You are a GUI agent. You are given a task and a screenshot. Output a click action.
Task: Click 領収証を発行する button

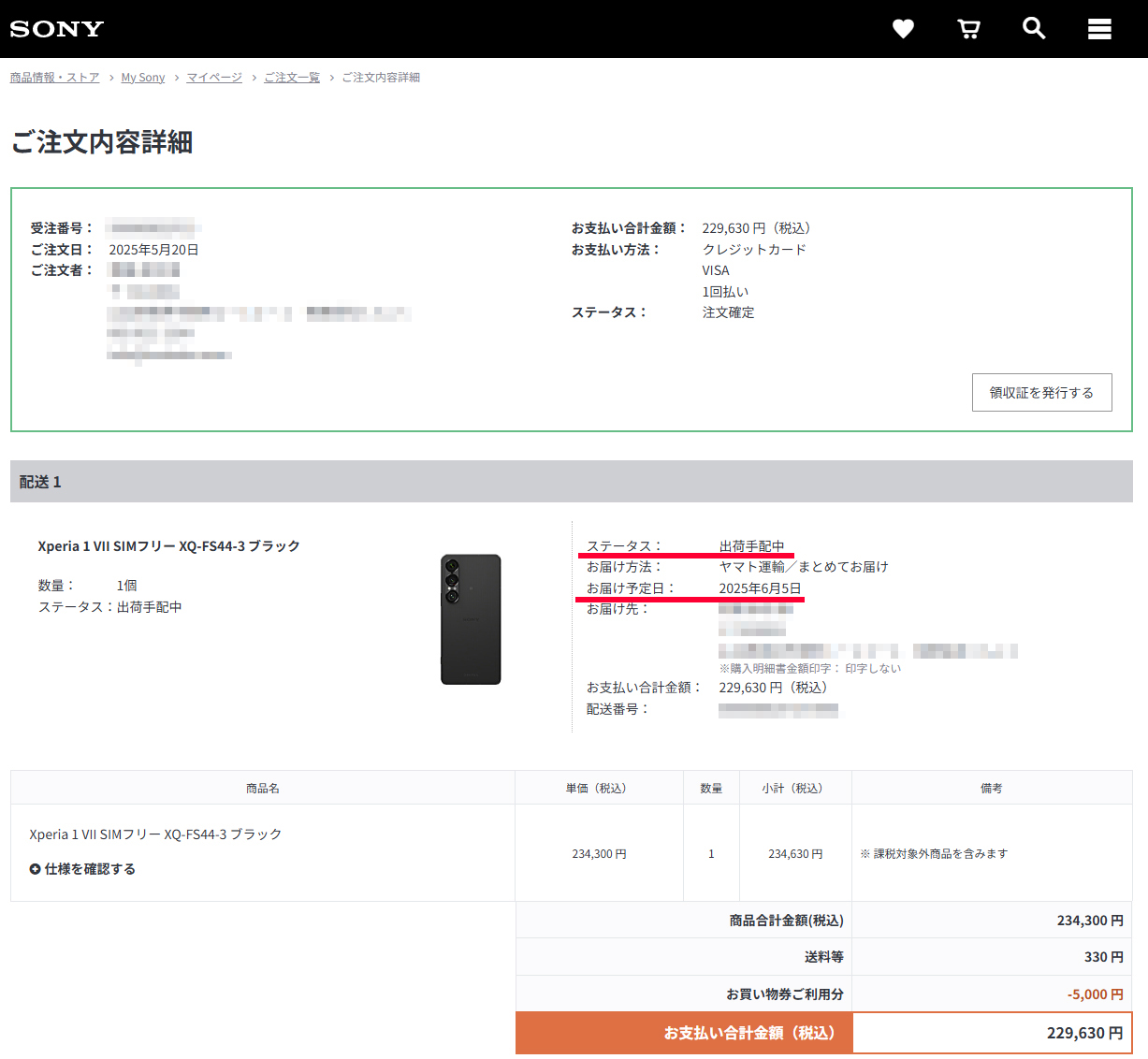1042,393
